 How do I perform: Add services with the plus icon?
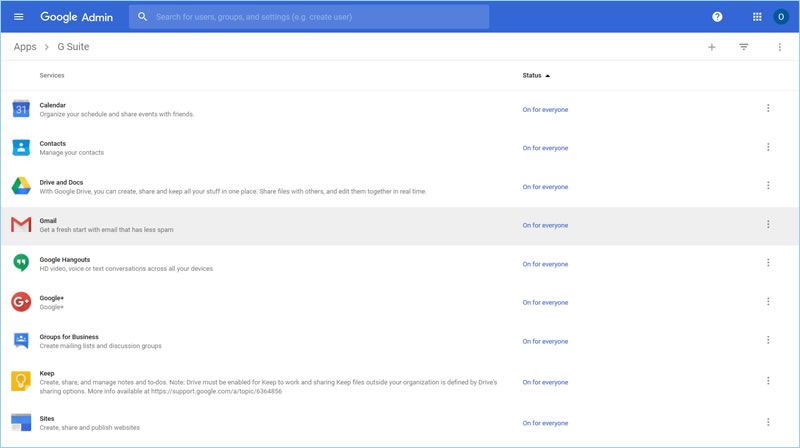(711, 47)
